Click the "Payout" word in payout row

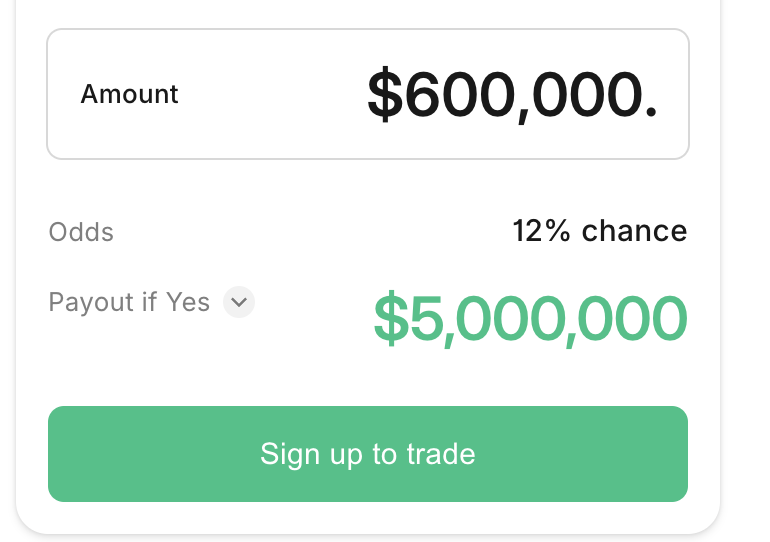[x=91, y=301]
